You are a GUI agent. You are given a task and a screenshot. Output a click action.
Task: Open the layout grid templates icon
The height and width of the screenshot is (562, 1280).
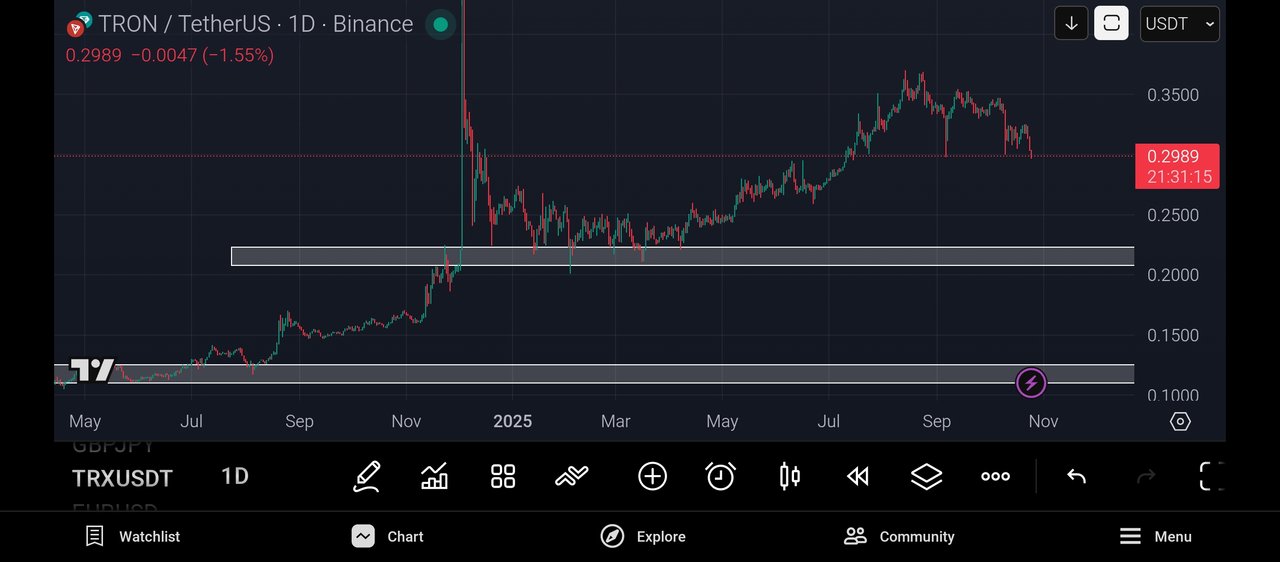(503, 477)
